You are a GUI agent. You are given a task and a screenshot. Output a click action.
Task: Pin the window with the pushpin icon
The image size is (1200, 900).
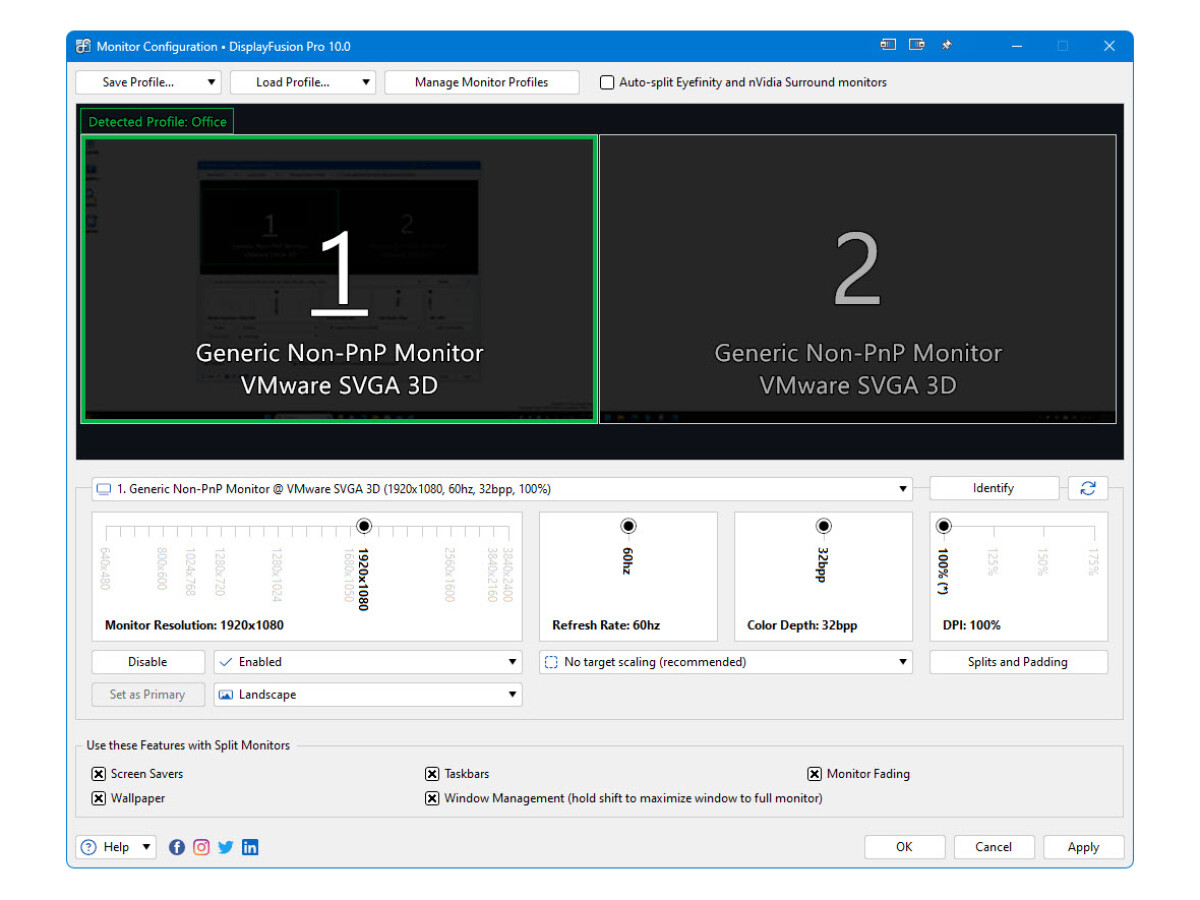click(946, 45)
